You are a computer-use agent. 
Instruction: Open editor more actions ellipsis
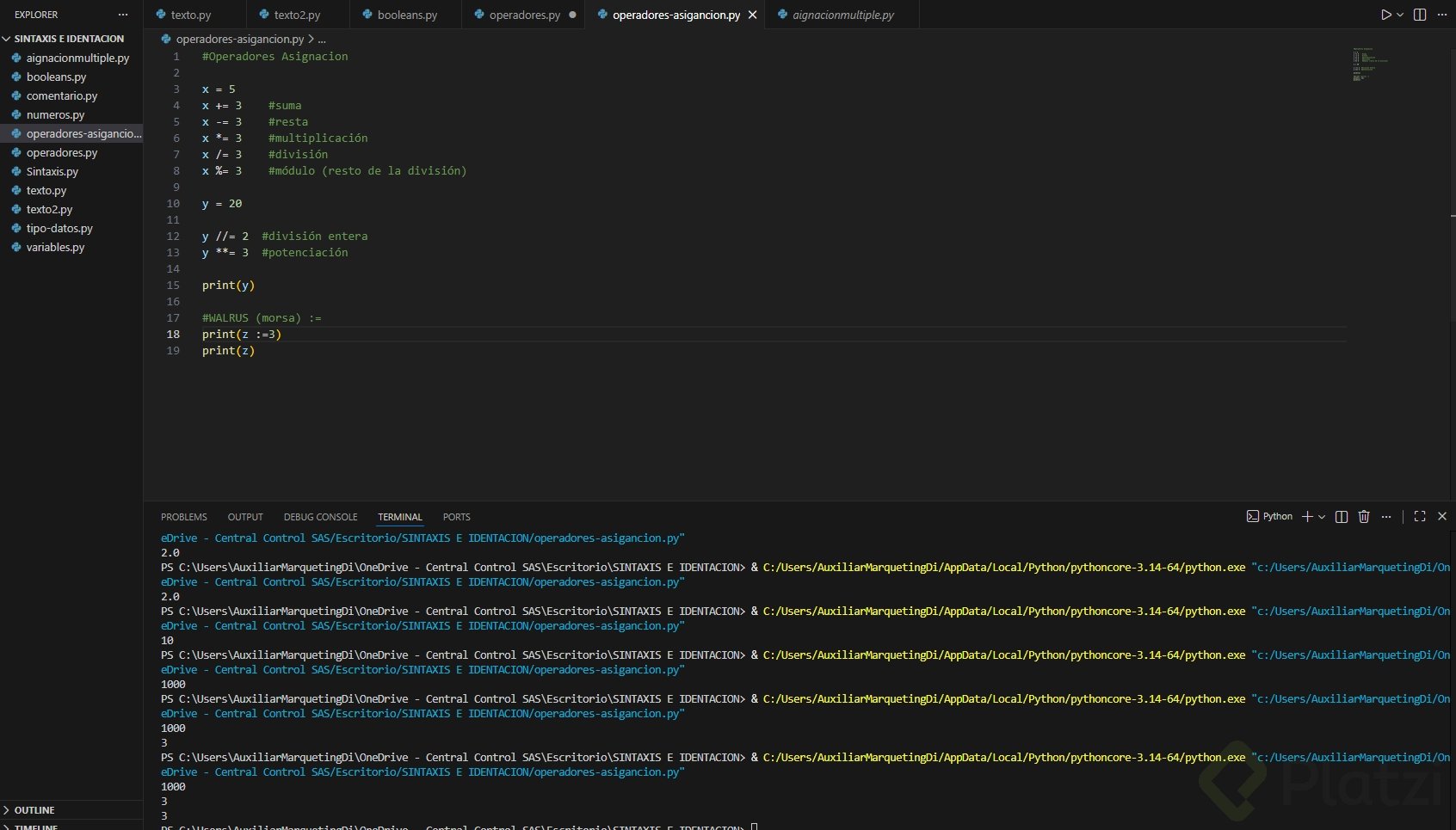click(x=1442, y=15)
